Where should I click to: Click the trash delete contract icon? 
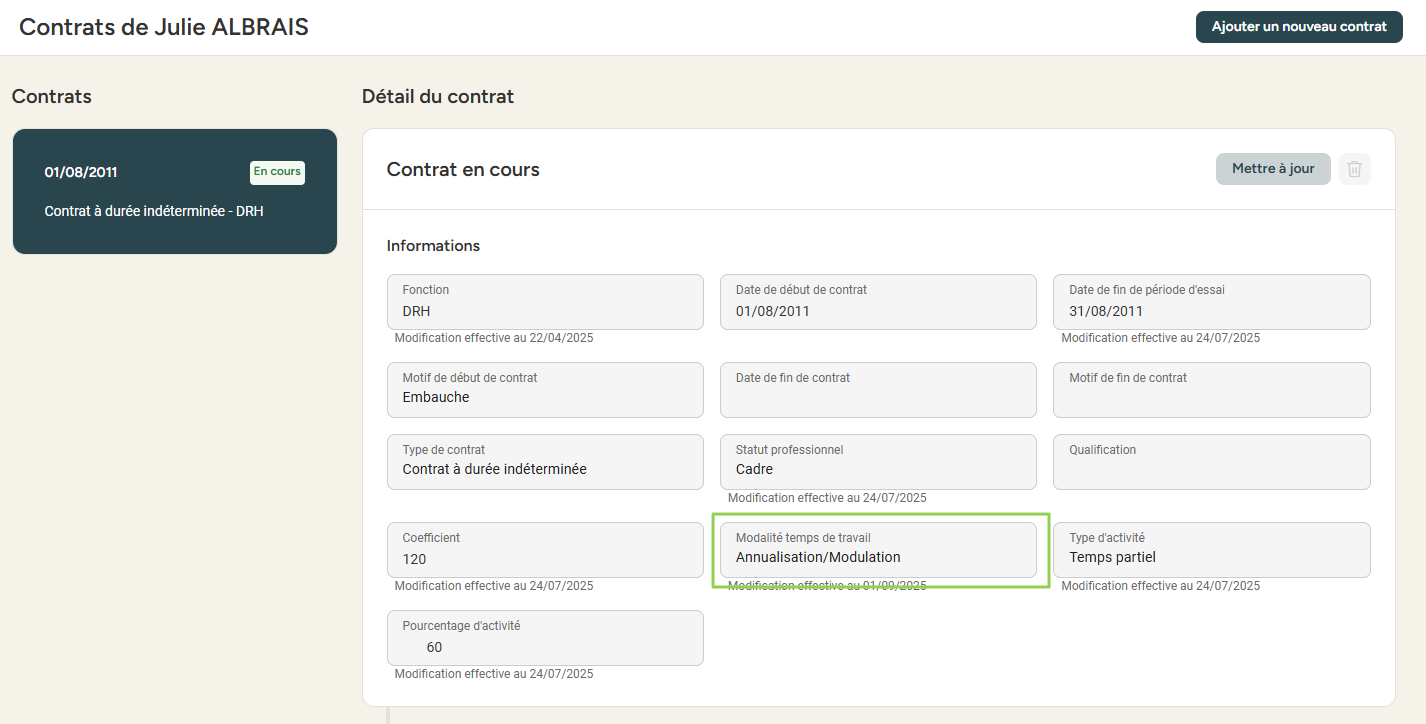point(1355,169)
